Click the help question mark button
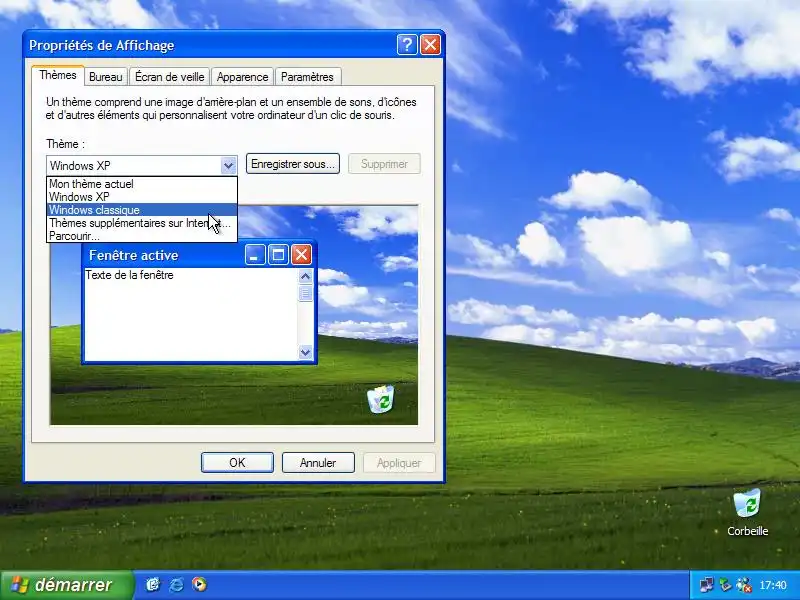The height and width of the screenshot is (600, 800). [x=407, y=45]
